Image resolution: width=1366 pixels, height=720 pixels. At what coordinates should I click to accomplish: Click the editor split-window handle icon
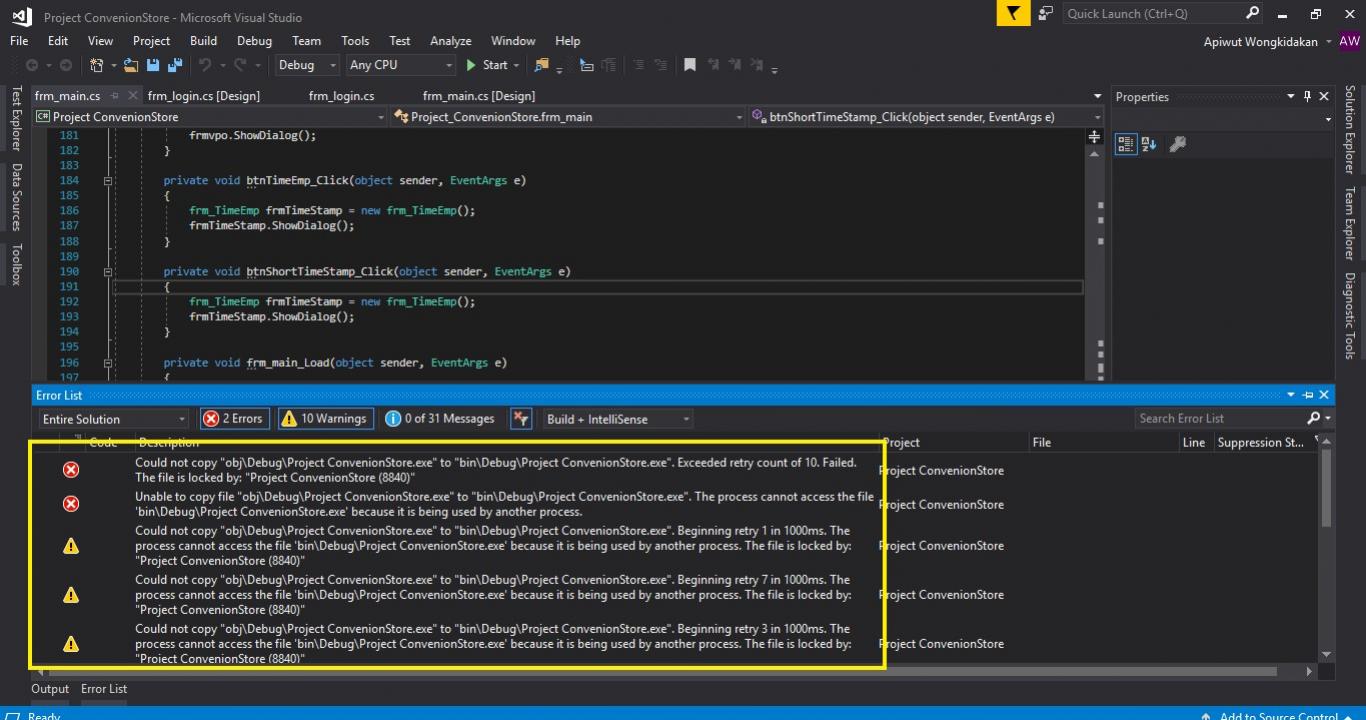[x=1095, y=137]
